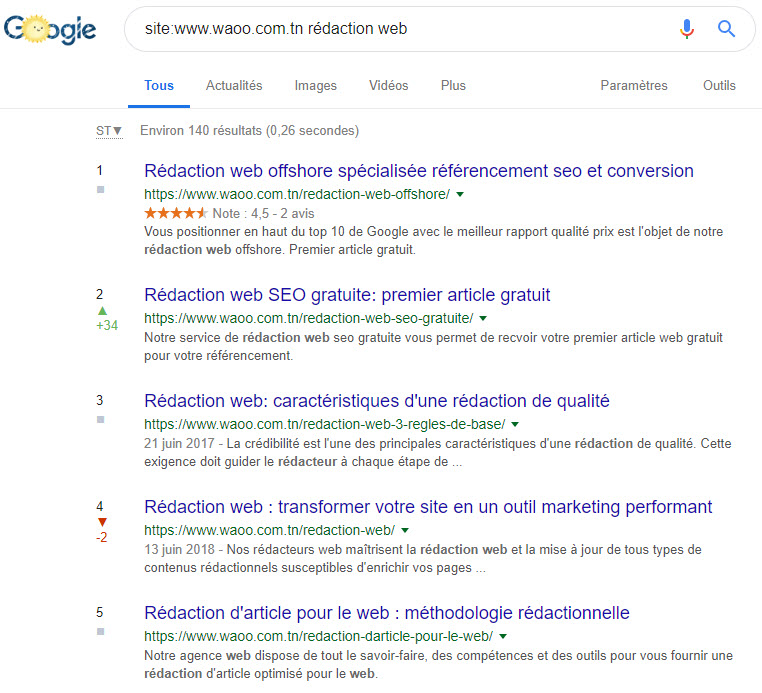Start voice search with the microphone icon

[x=686, y=29]
